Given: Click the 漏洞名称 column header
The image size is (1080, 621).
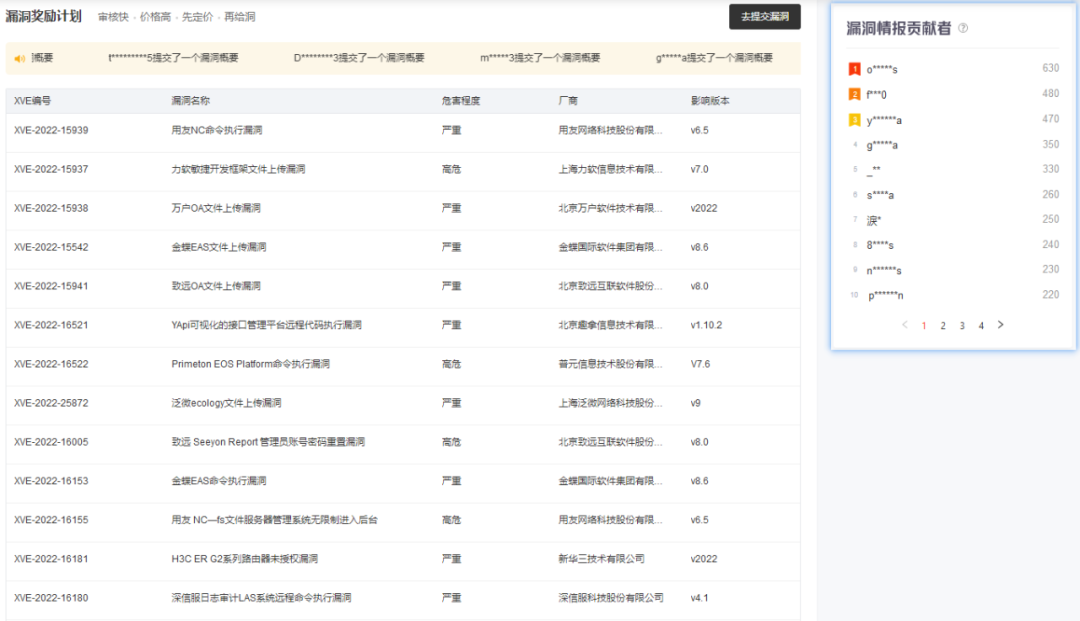Looking at the screenshot, I should [x=190, y=101].
